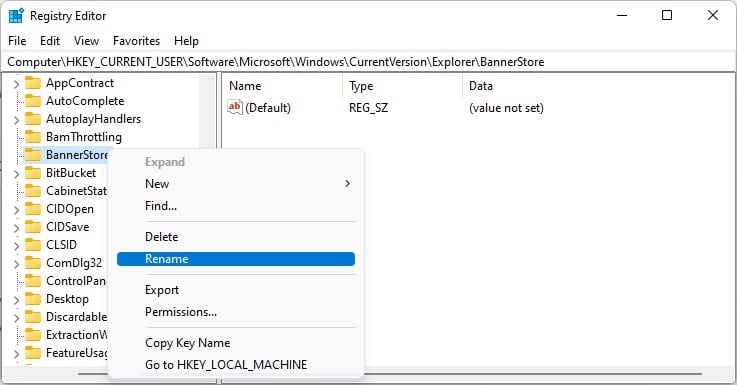This screenshot has width=737, height=385.
Task: Click the BannerStore folder icon
Action: pyautogui.click(x=32, y=155)
